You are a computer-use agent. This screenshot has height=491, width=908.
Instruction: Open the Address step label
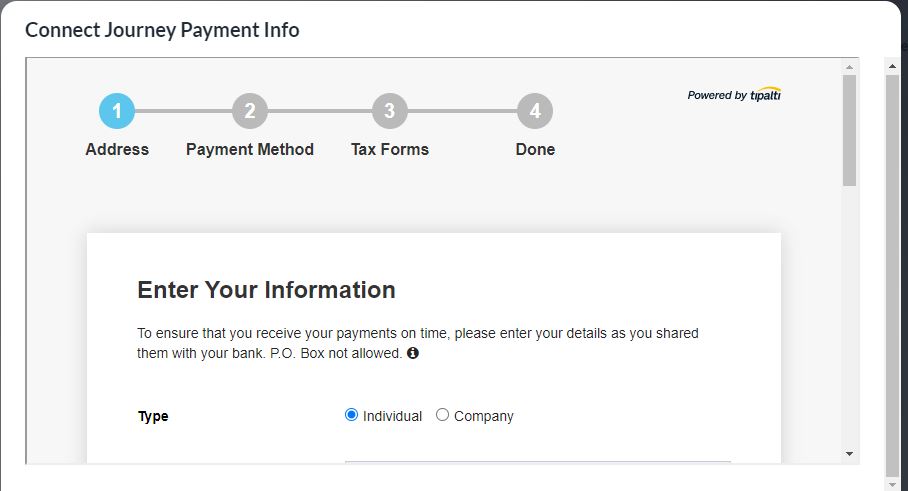coord(117,150)
